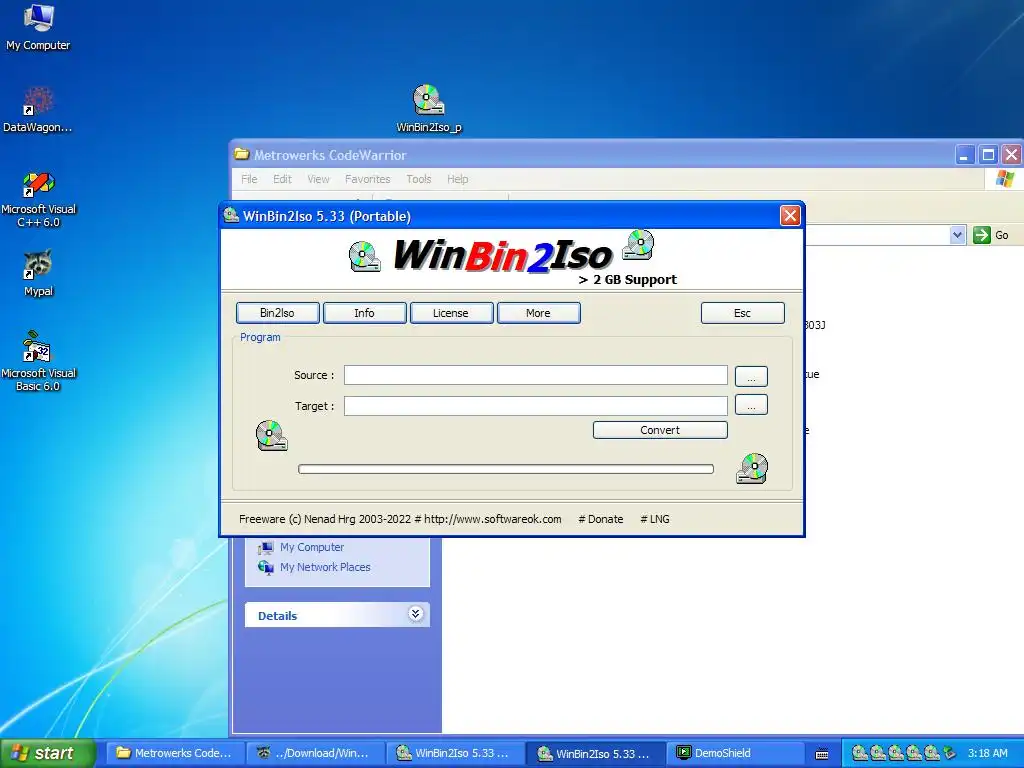
Task: Click the Metrowerks CodeWarrior folder title icon
Action: (242, 155)
